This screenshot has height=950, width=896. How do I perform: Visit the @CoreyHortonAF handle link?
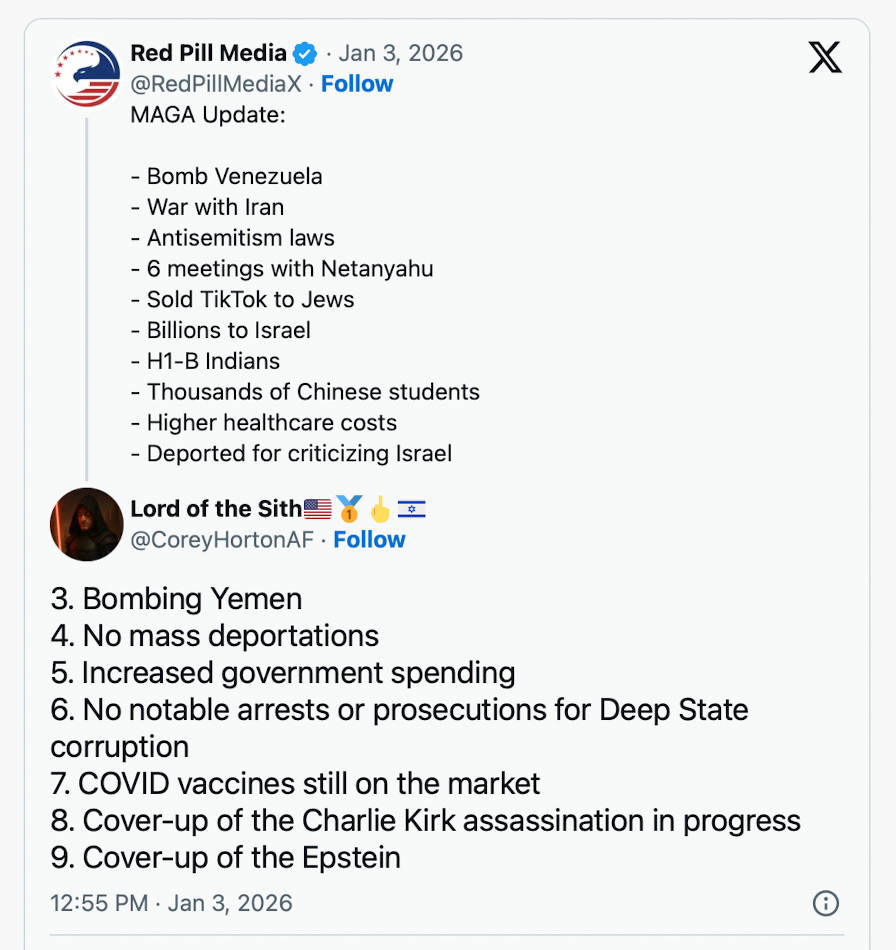[x=222, y=540]
